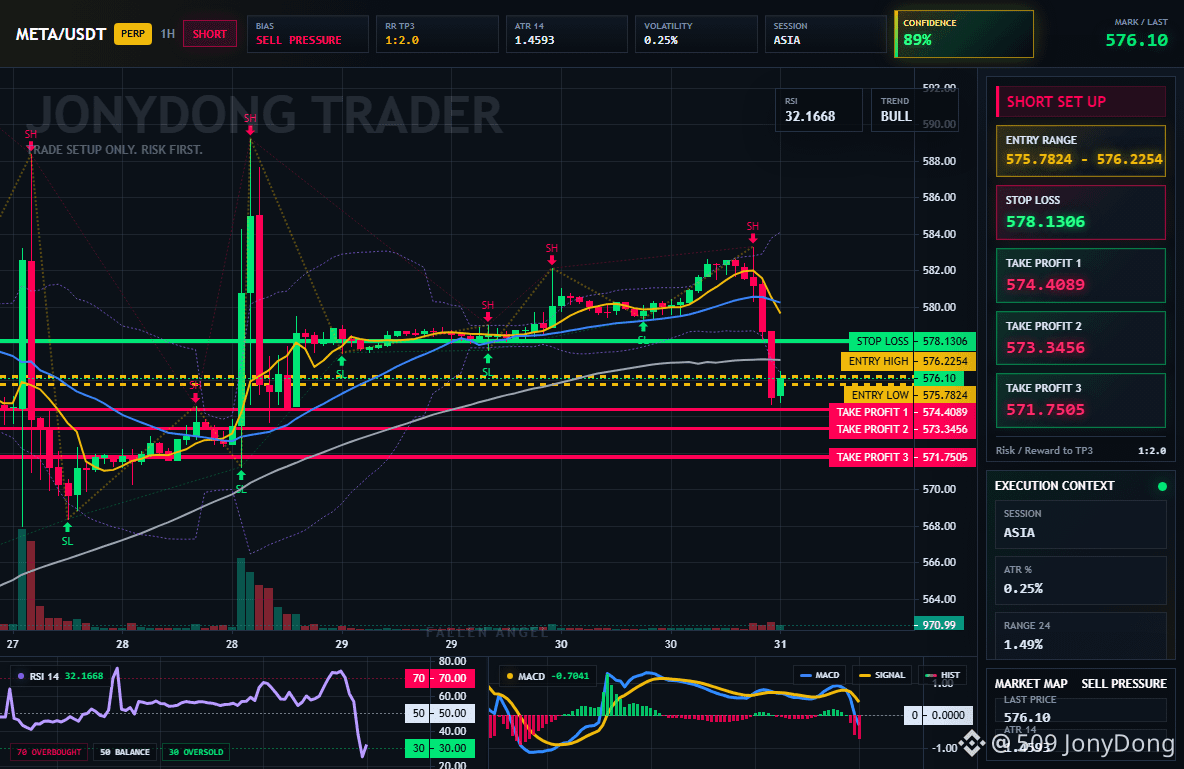Click the 568.00 price axis label
The image size is (1184, 769).
(x=939, y=526)
